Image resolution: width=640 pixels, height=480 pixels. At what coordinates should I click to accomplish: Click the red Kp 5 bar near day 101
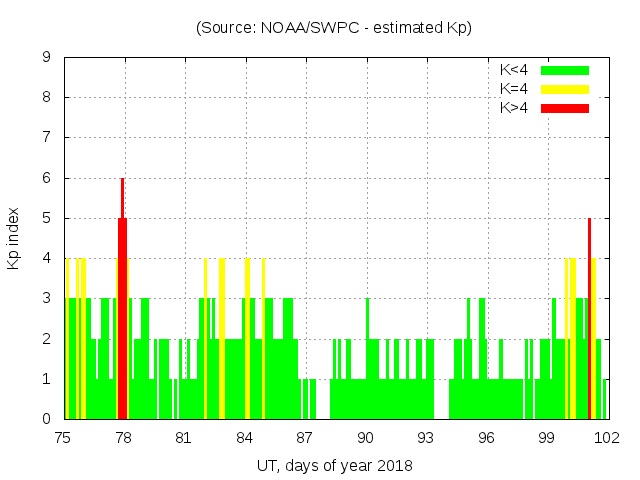coord(590,320)
